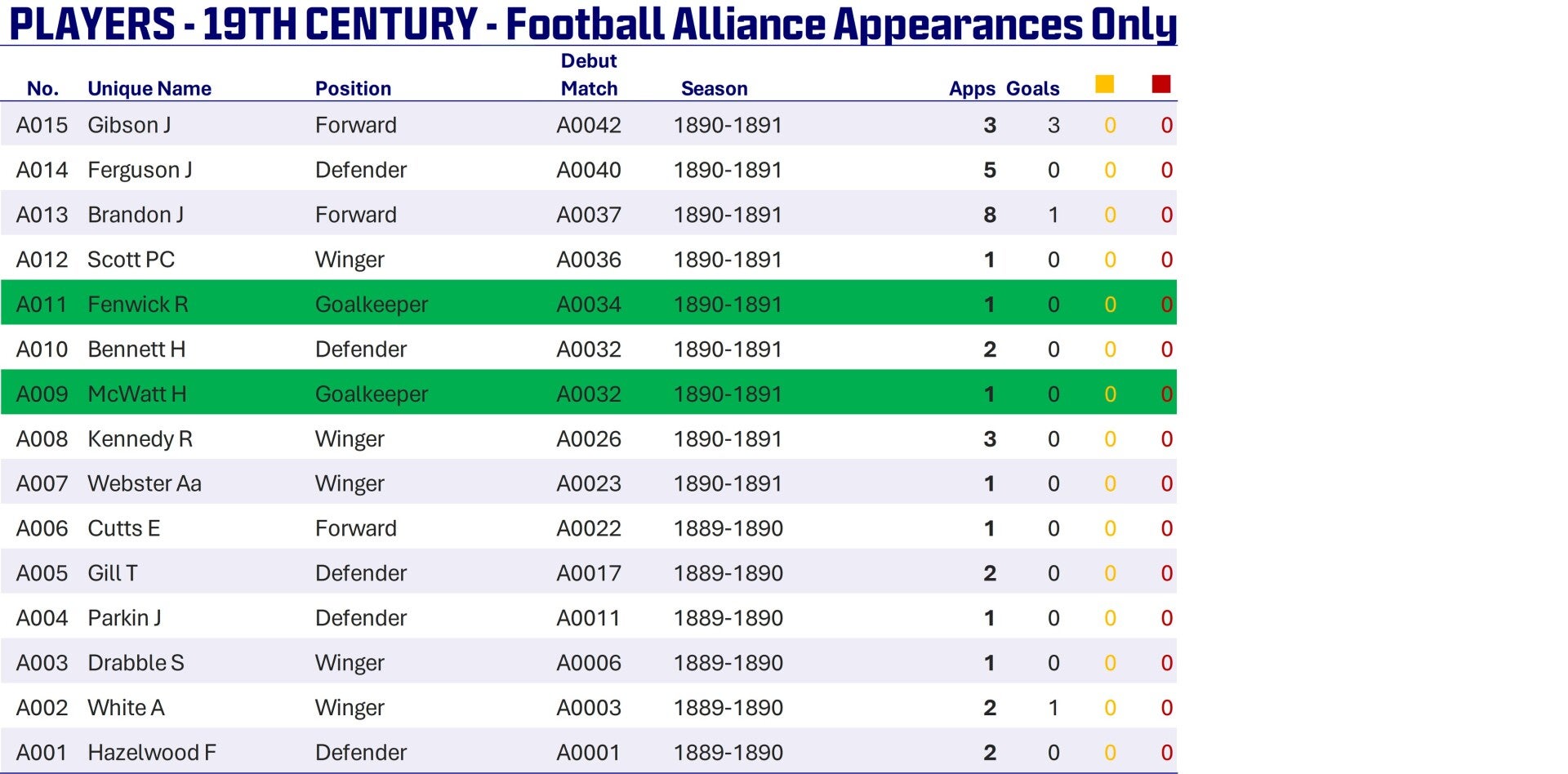Click the page title heading

pos(592,24)
